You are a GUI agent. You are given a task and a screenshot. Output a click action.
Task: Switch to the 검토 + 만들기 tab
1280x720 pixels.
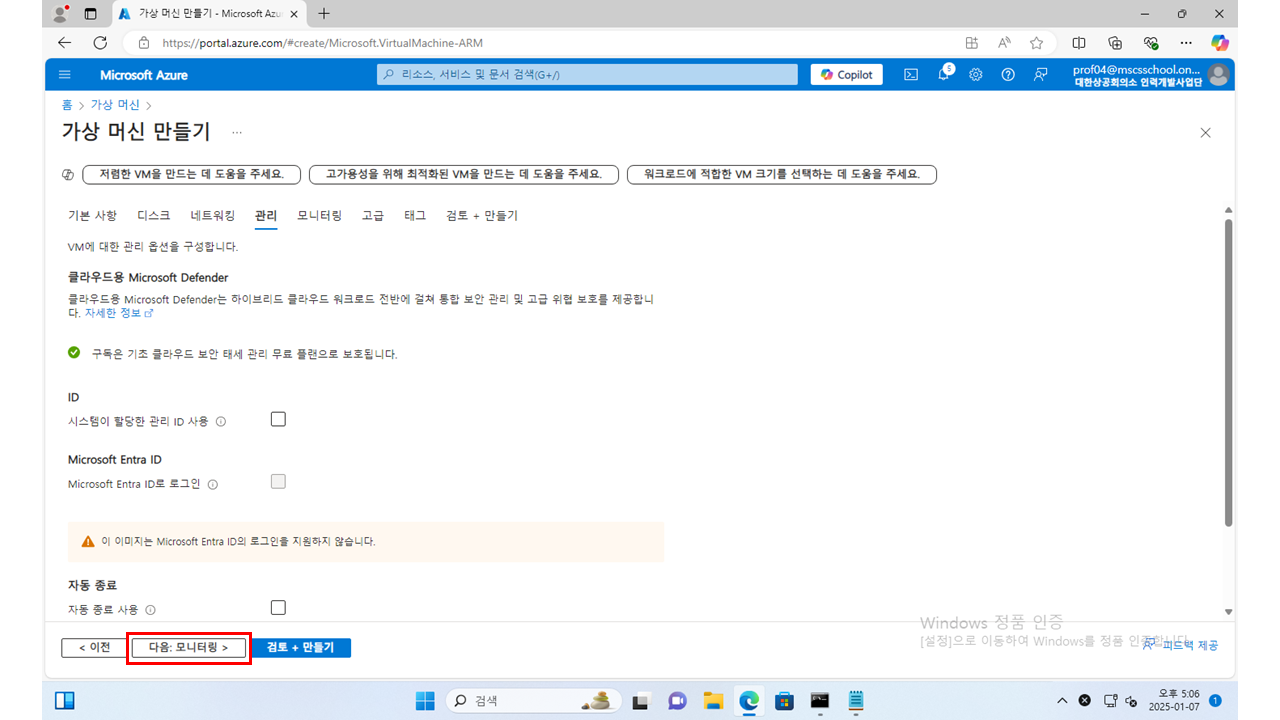pyautogui.click(x=482, y=216)
